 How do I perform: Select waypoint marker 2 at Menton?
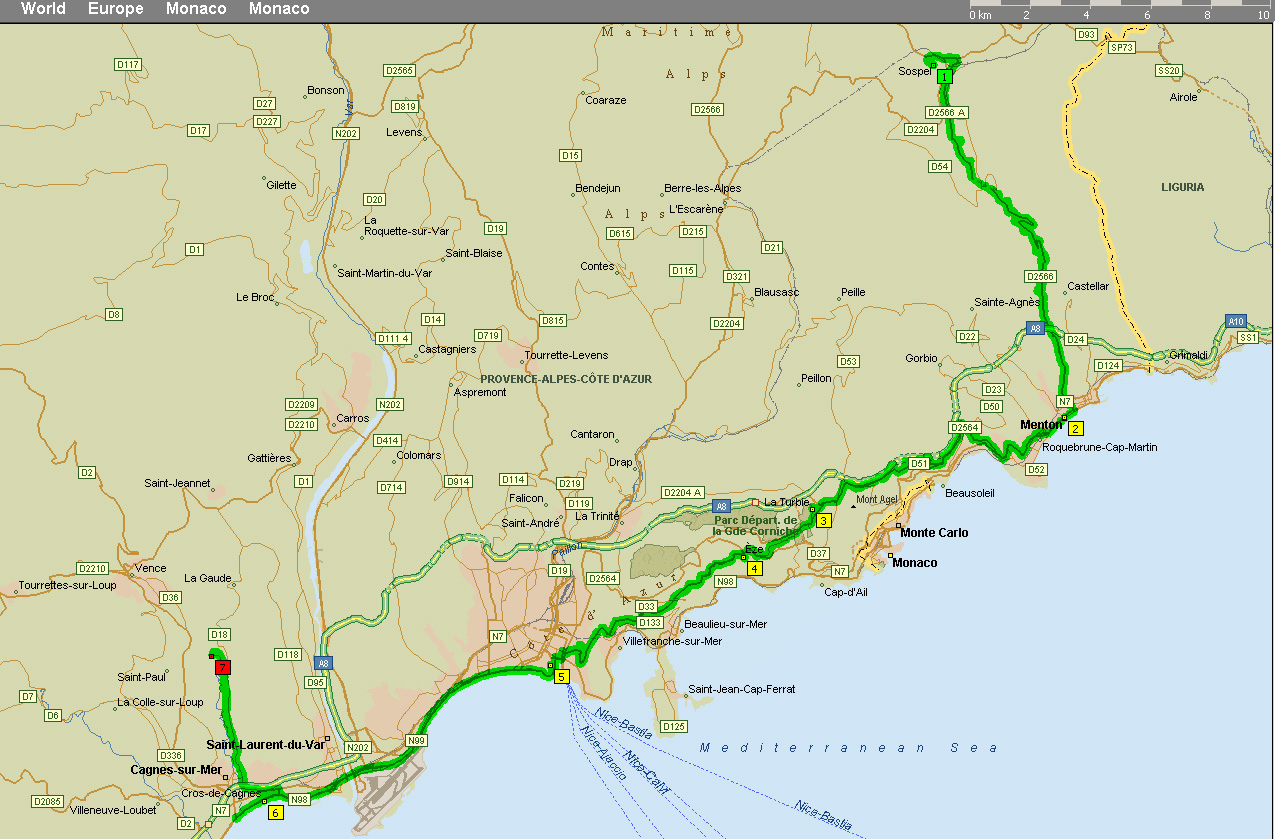1075,428
